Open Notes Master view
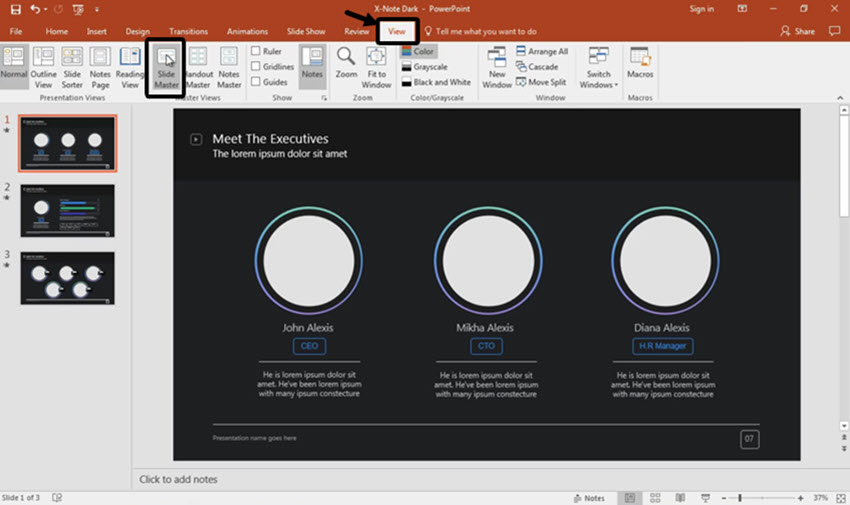Viewport: 850px width, 505px height. click(x=229, y=68)
